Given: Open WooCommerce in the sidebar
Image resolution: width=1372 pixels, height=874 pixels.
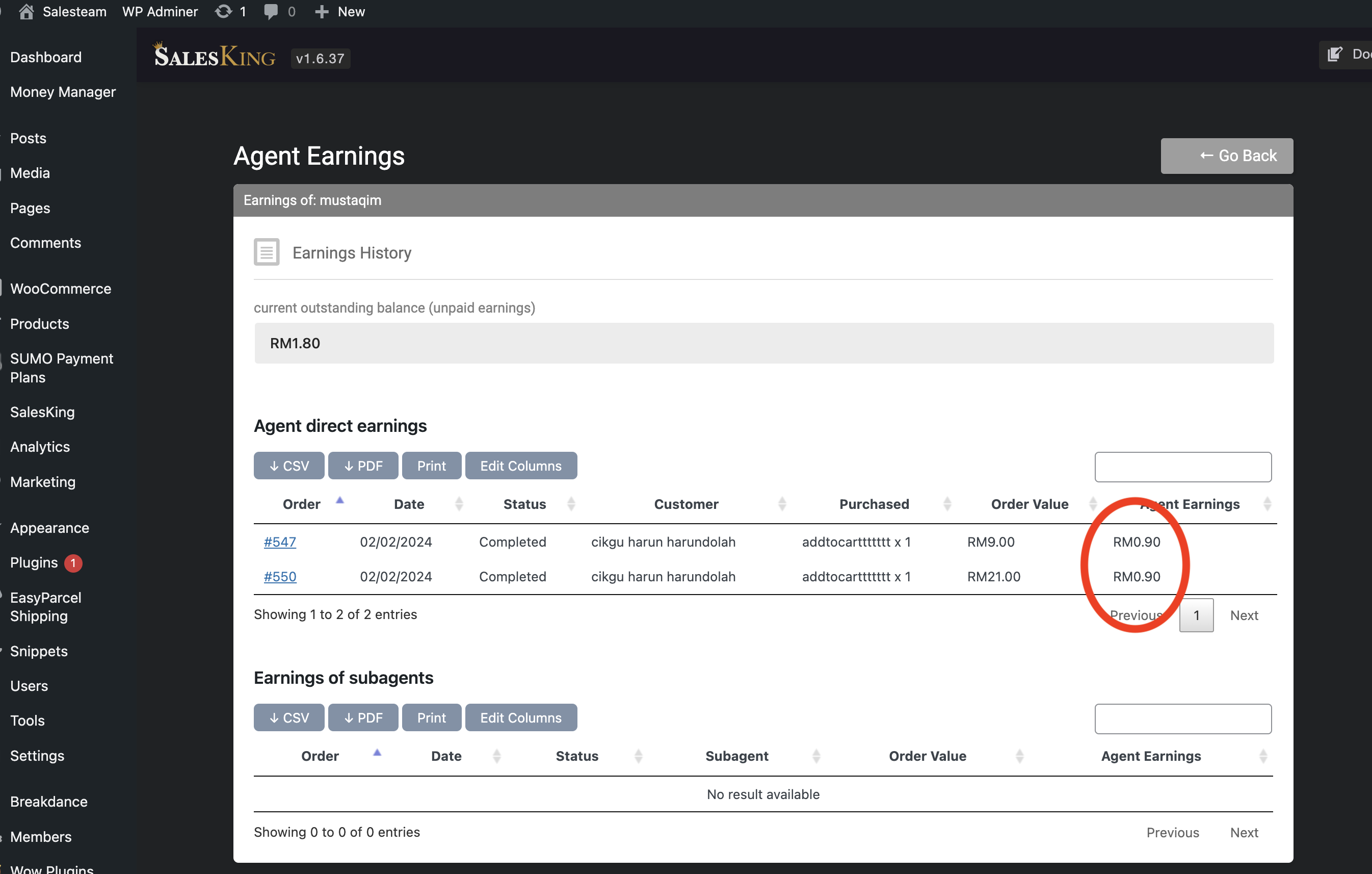Looking at the screenshot, I should coord(61,289).
